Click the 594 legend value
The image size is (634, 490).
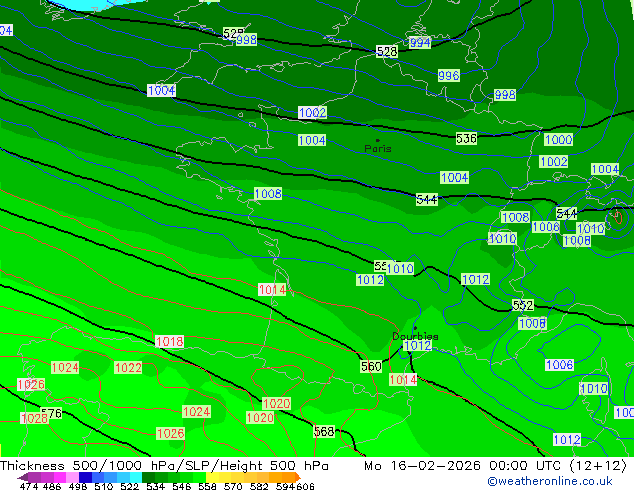click(285, 486)
